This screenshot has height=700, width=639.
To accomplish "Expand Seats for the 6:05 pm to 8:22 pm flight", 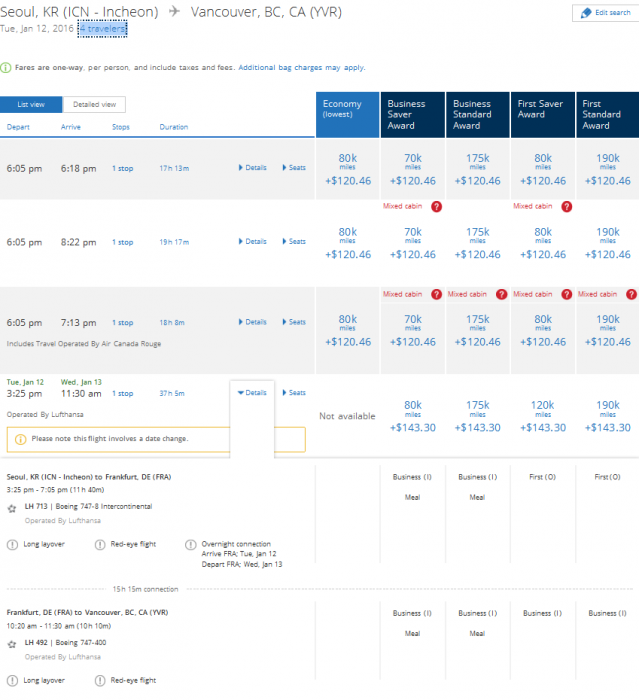I will tap(294, 241).
